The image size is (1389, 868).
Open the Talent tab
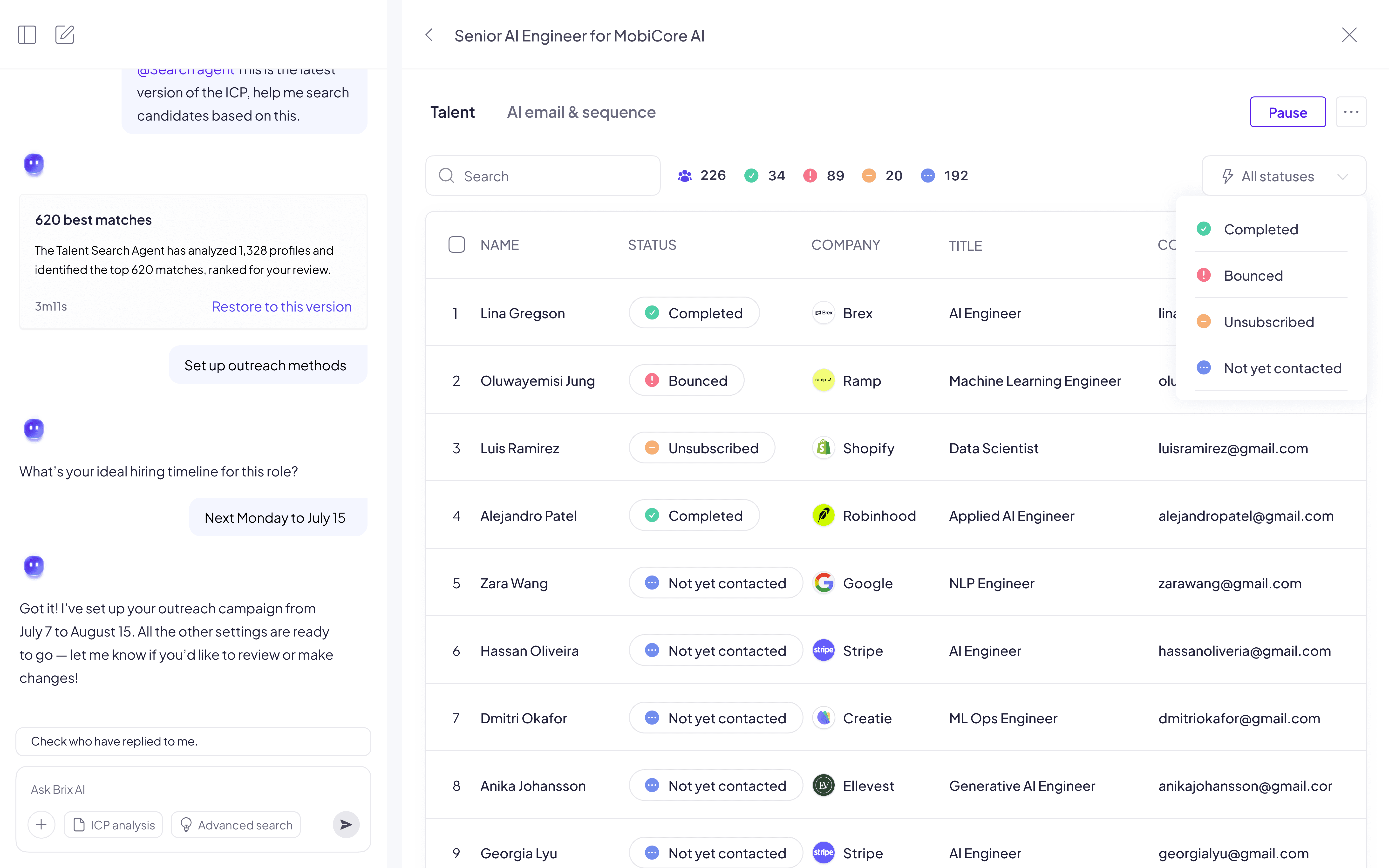(452, 112)
